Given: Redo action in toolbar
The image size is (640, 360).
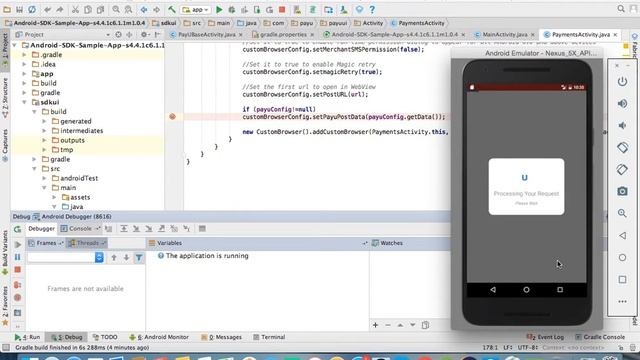Looking at the screenshot, I should coord(60,9).
